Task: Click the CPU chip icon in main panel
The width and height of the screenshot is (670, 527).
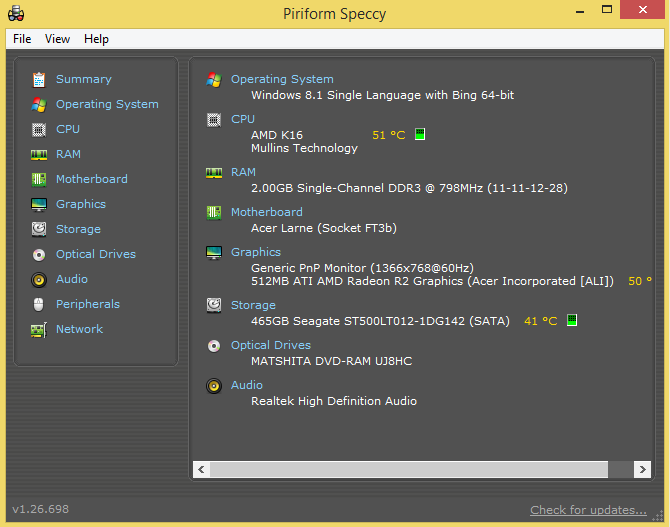Action: coord(214,120)
